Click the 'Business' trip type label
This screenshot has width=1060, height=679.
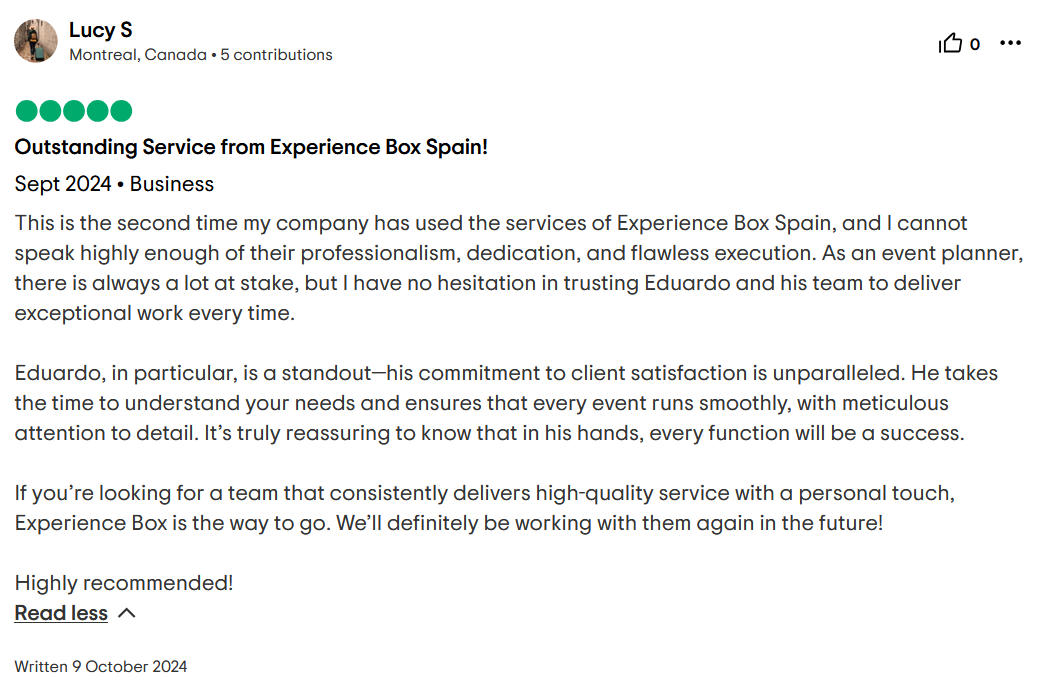(172, 184)
